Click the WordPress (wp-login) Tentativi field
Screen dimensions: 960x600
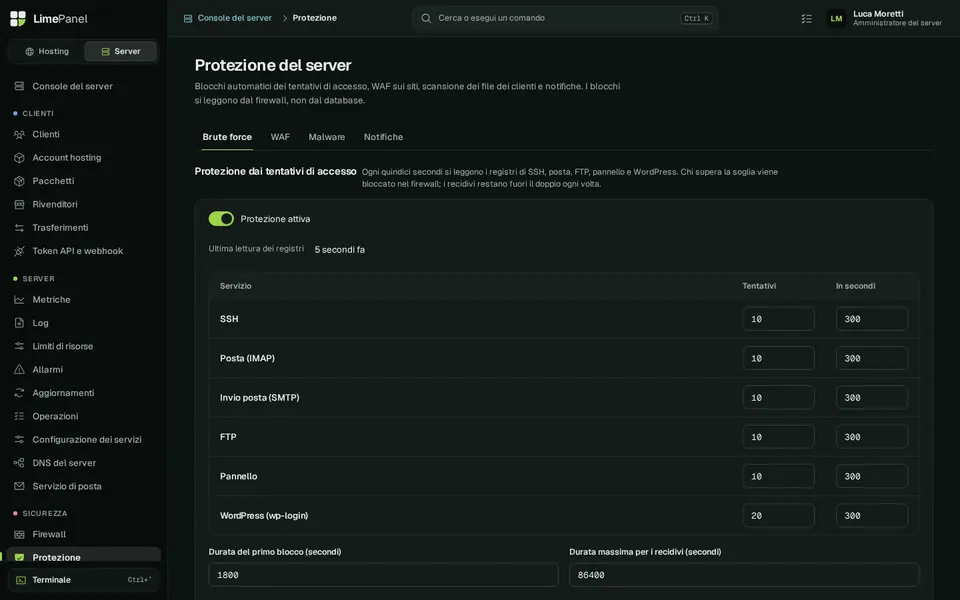[778, 516]
